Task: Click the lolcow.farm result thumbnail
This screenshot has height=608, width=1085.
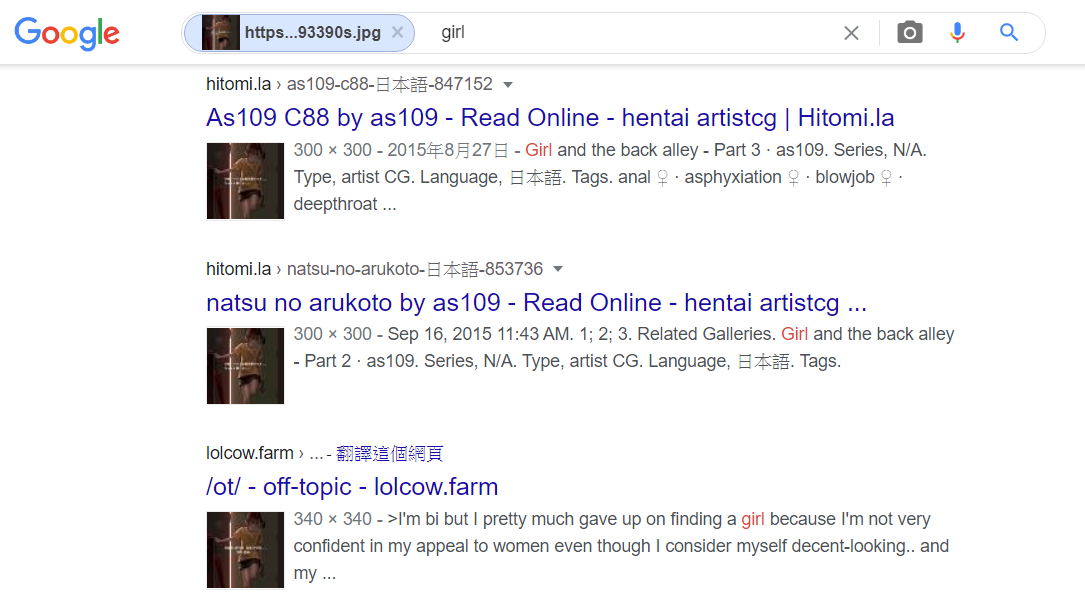Action: coord(245,550)
